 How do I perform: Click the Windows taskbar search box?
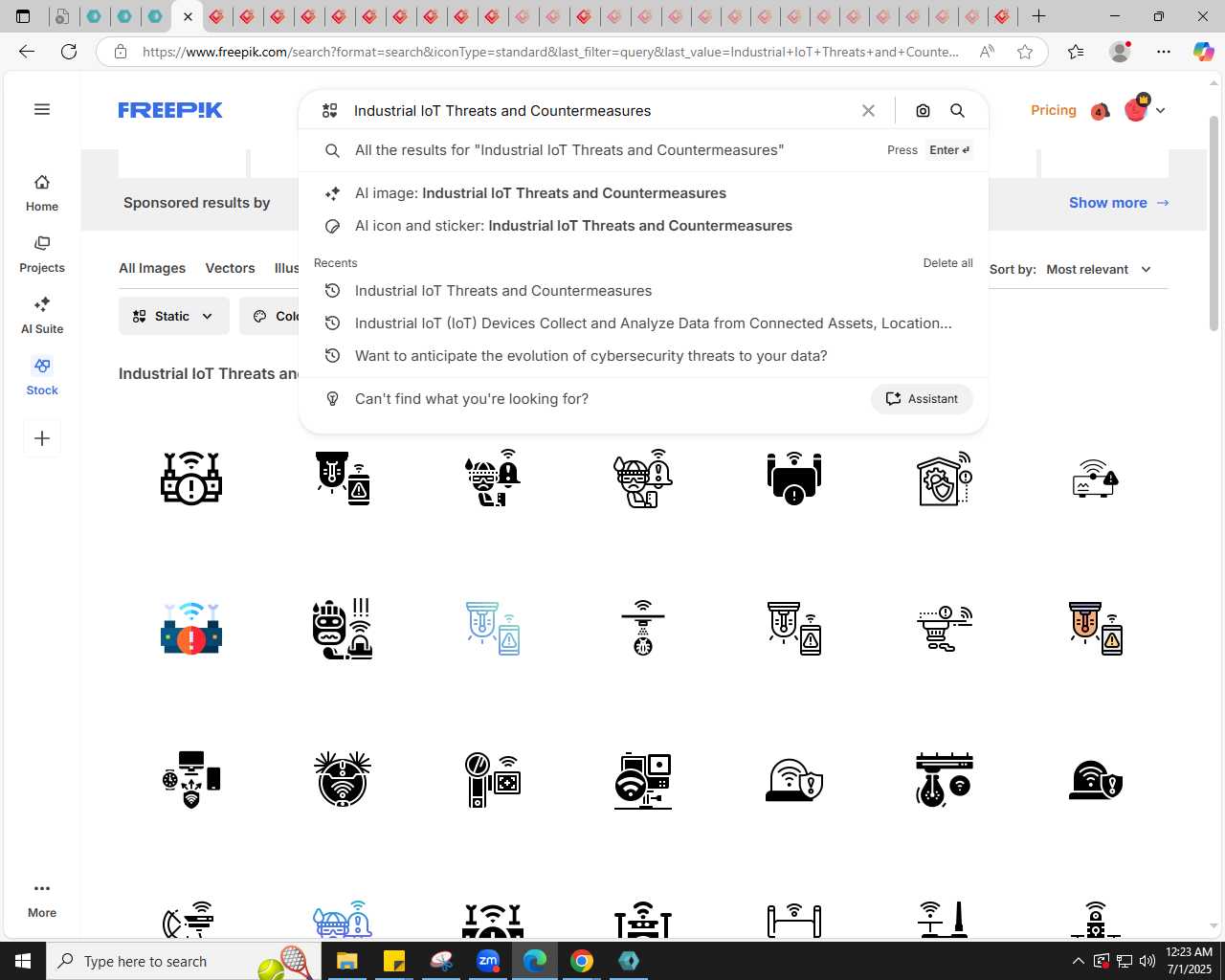tap(182, 961)
